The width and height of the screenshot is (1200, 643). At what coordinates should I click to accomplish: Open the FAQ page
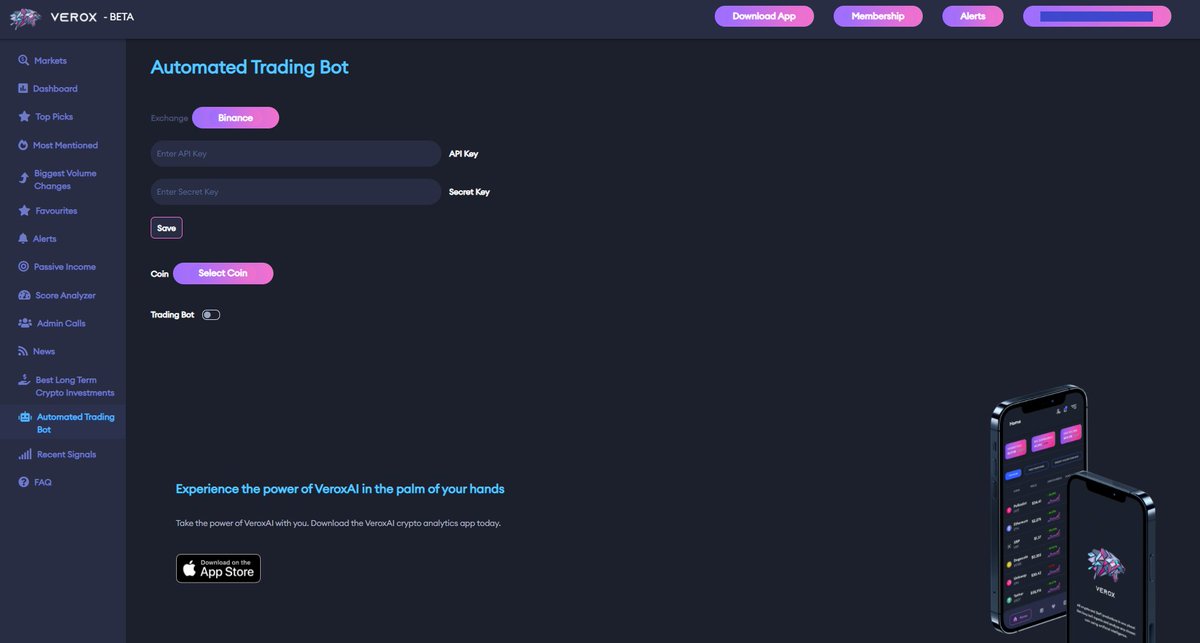pos(43,482)
